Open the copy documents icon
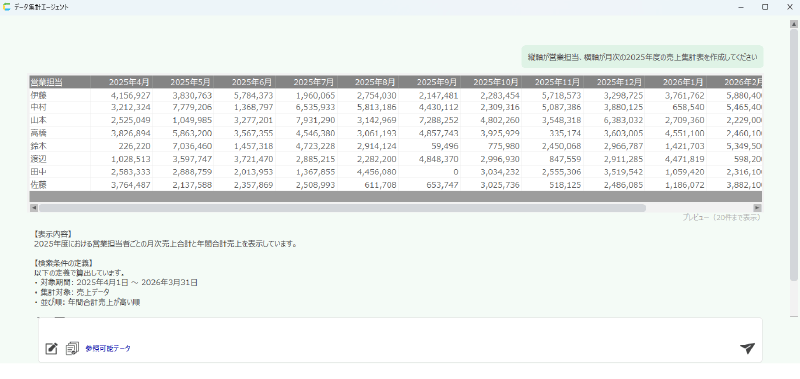 coord(72,348)
